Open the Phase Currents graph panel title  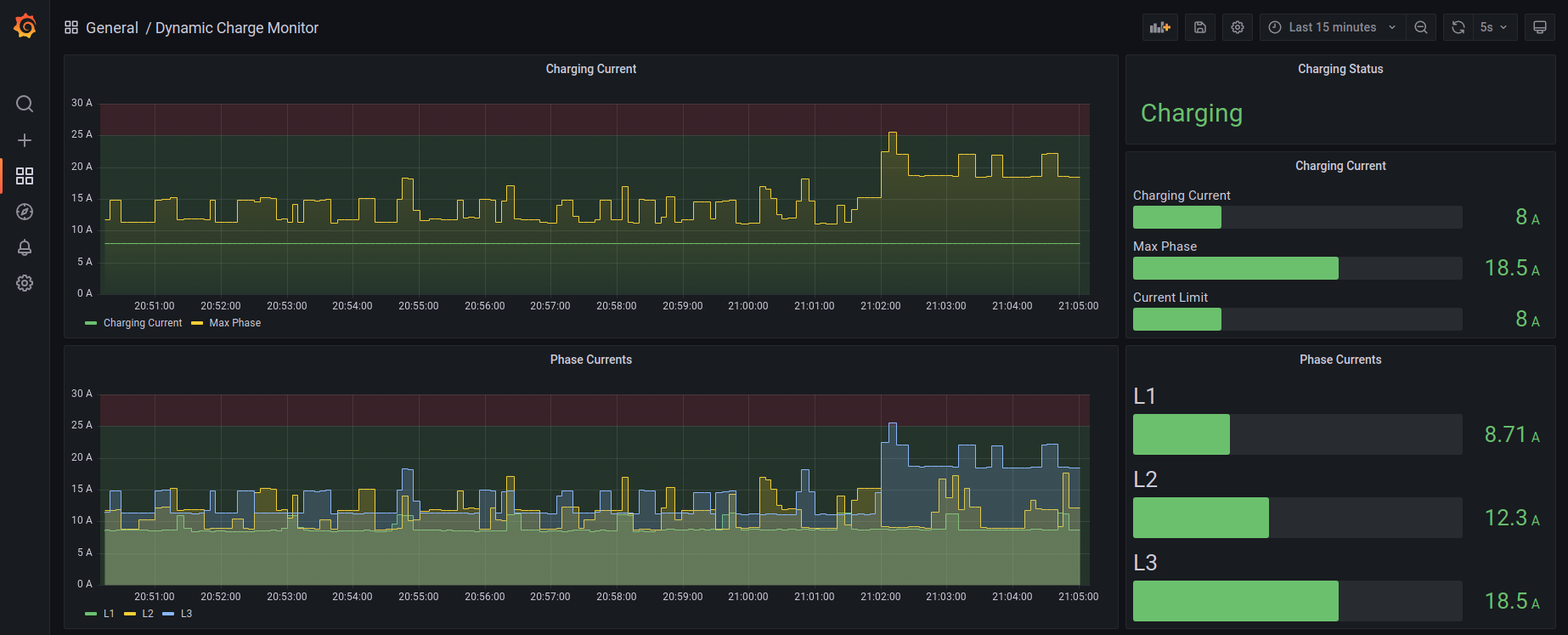591,360
